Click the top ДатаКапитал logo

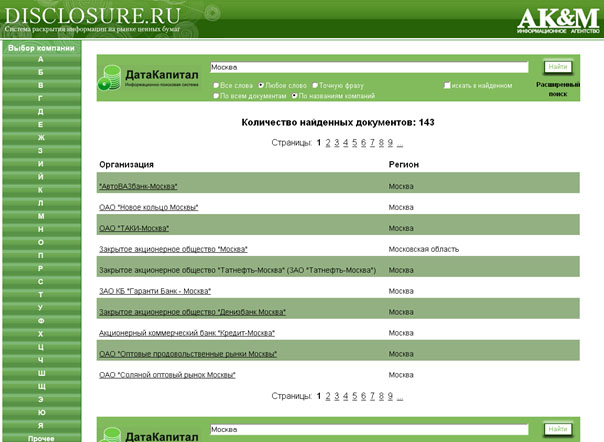click(148, 77)
